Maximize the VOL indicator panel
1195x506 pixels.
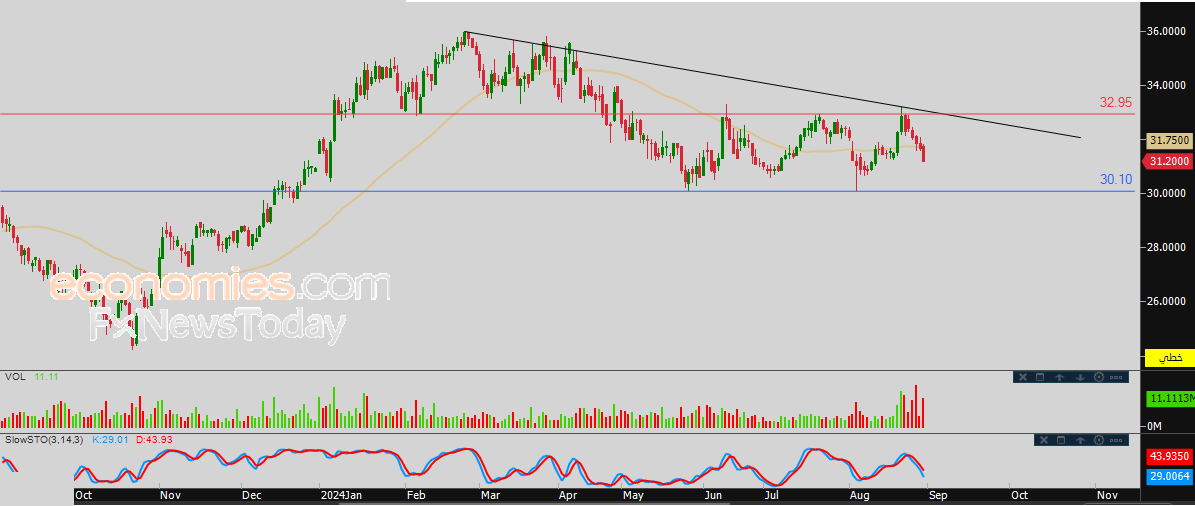1040,377
